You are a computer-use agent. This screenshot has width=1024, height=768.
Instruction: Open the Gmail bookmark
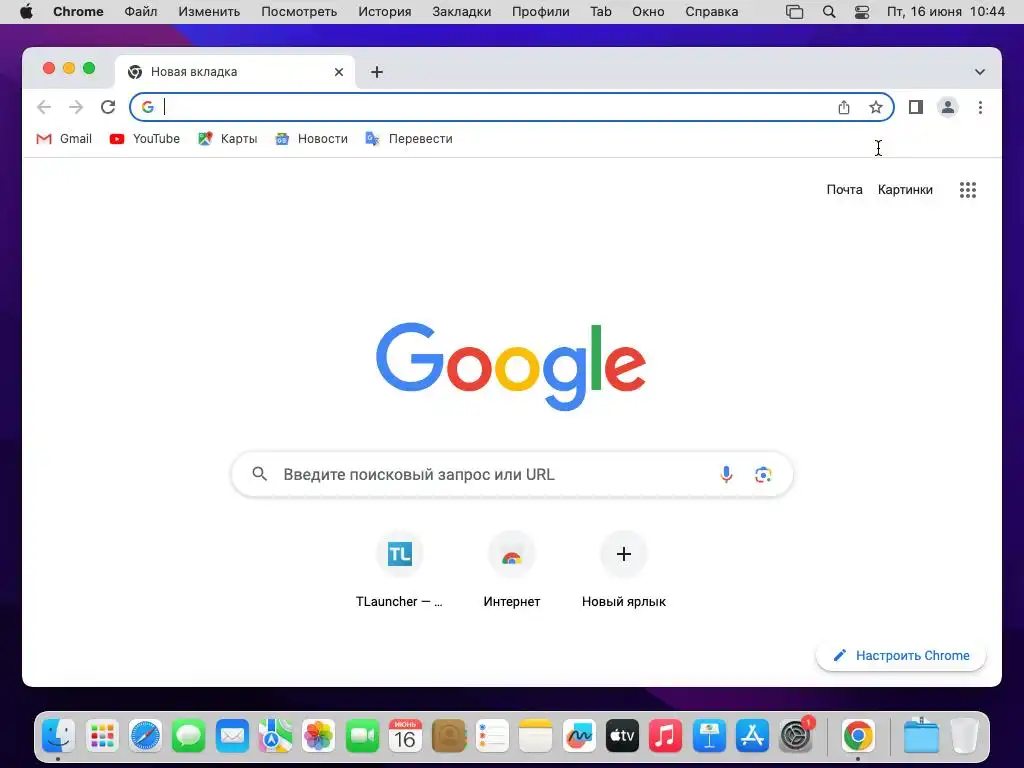tap(64, 138)
